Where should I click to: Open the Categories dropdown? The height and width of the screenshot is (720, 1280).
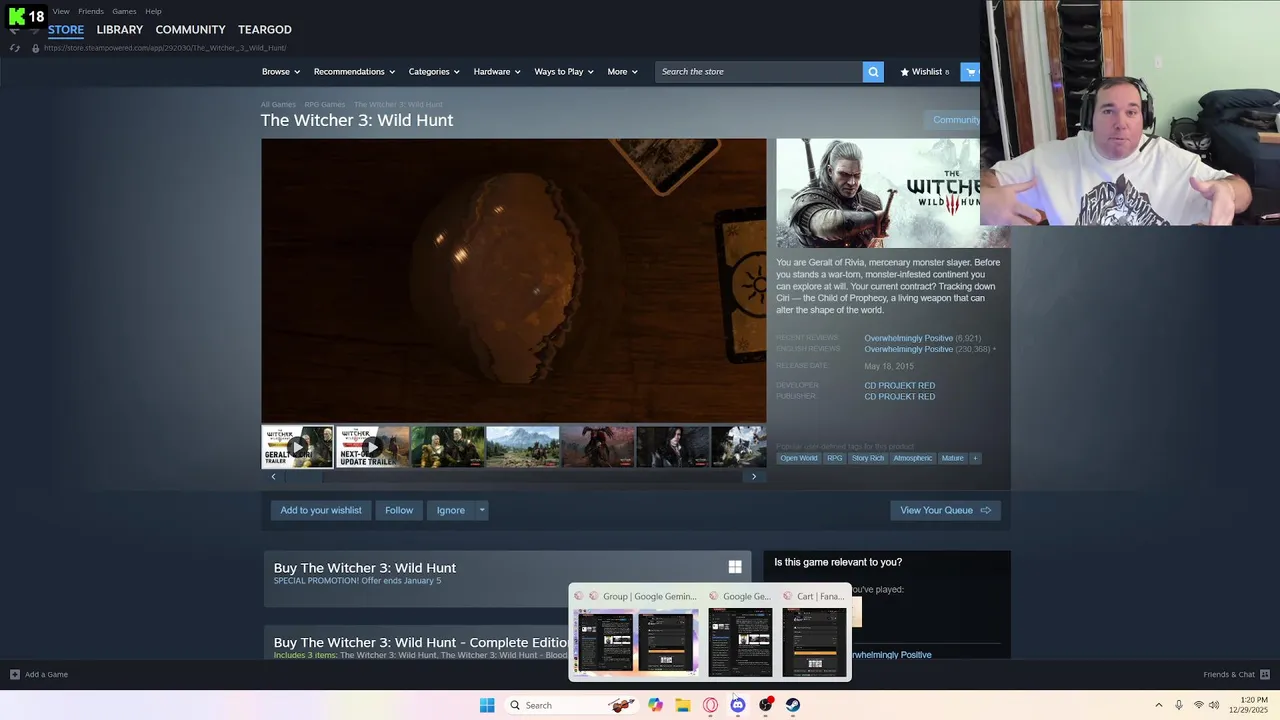pyautogui.click(x=433, y=72)
